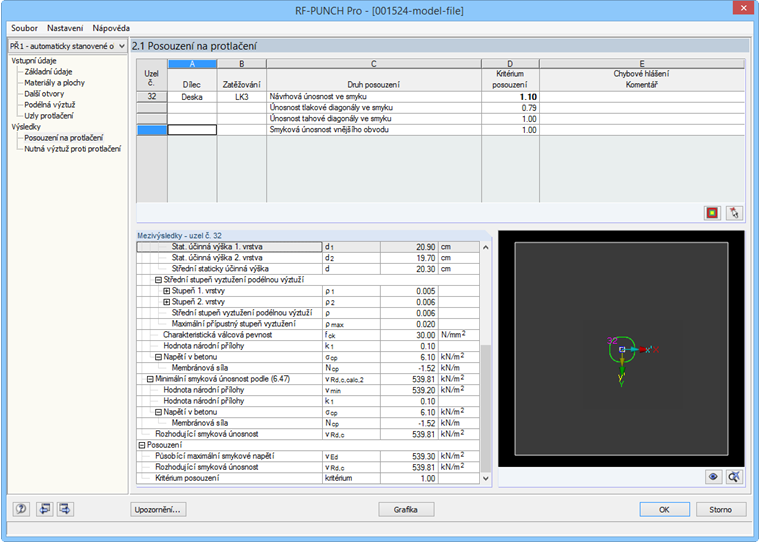The width and height of the screenshot is (760, 542).
Task: Select Střední staticky účinná výška row
Action: 308,269
